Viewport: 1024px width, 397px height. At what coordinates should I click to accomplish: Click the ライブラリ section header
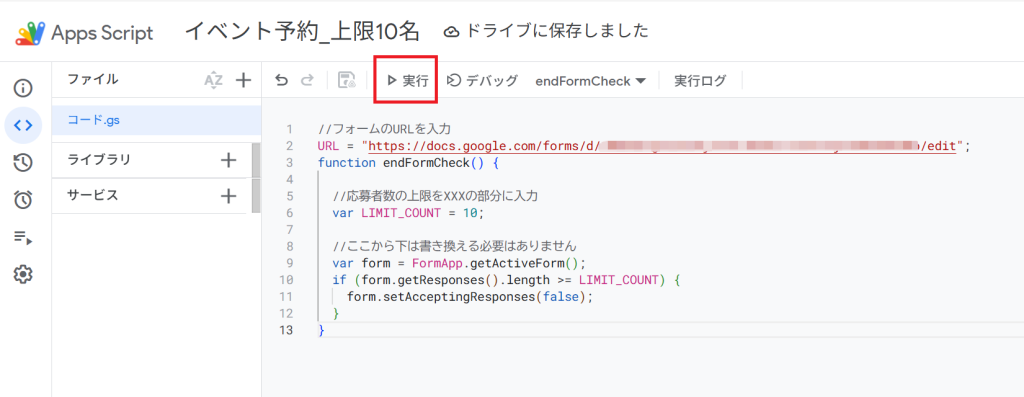click(99, 160)
